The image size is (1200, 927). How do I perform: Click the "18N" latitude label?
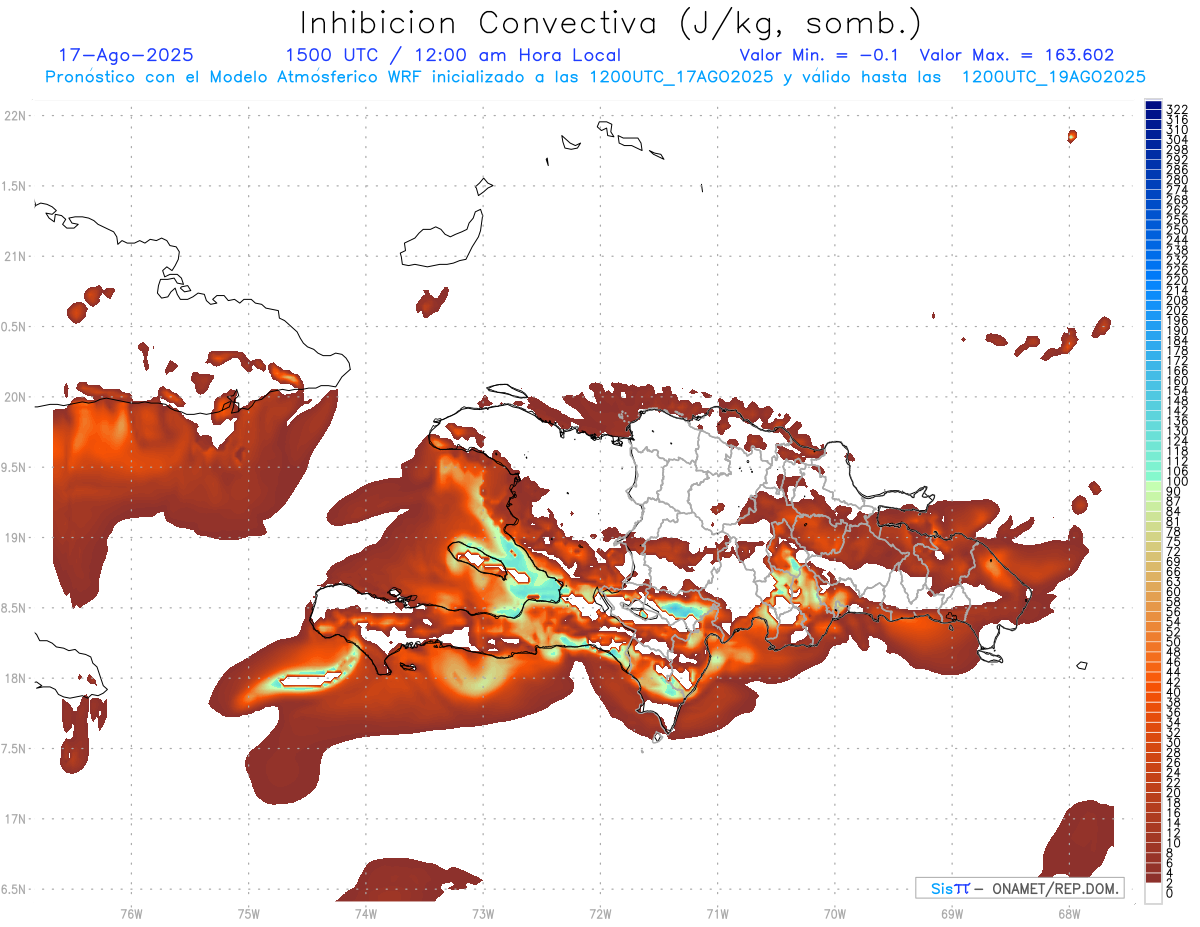click(x=14, y=678)
